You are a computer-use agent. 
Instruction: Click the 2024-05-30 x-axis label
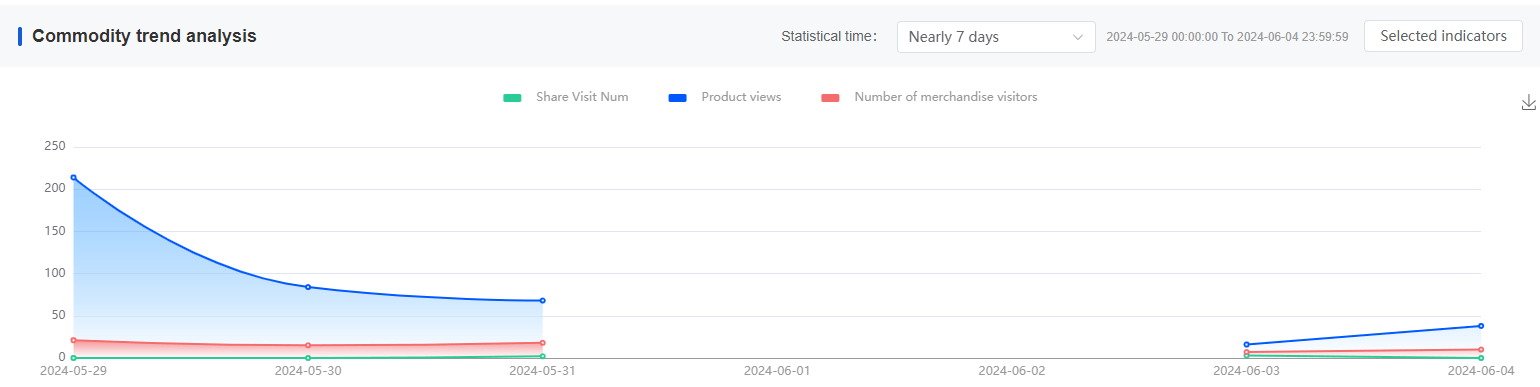[x=308, y=371]
